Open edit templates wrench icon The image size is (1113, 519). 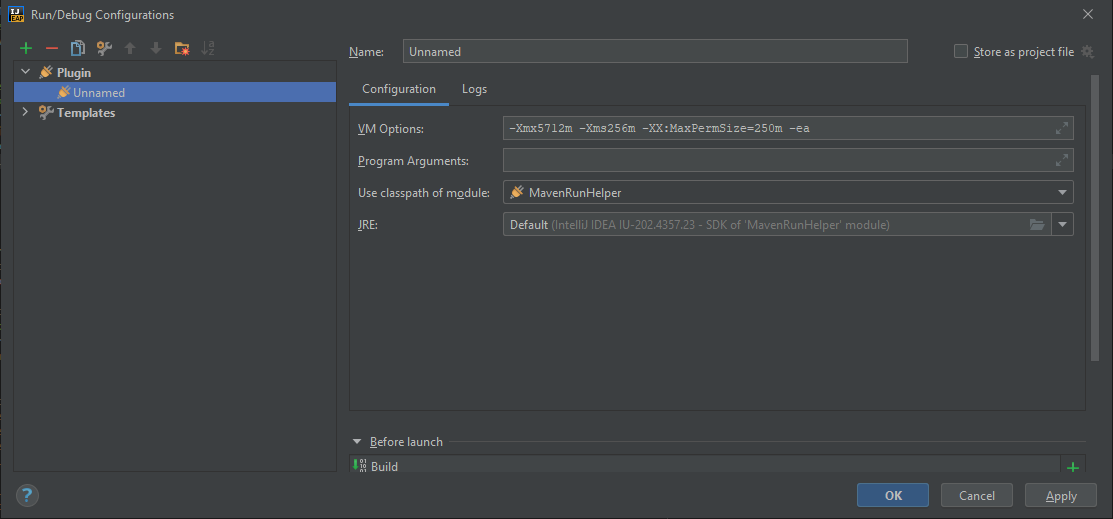pos(104,48)
